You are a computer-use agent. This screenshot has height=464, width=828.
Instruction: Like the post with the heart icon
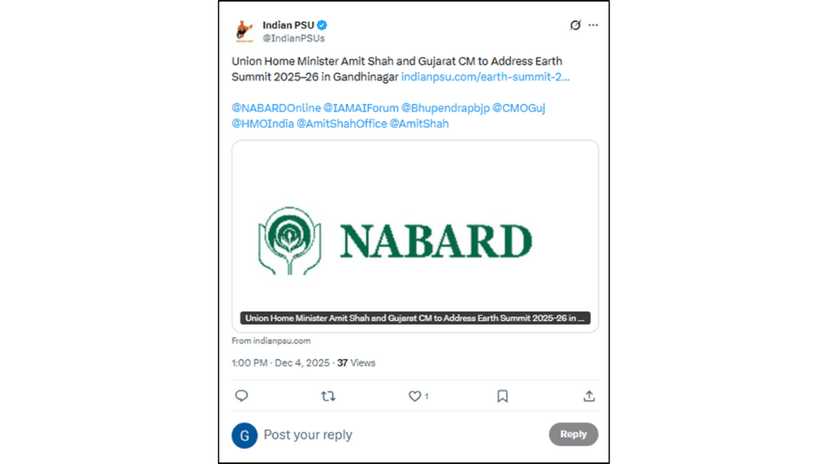click(x=415, y=396)
